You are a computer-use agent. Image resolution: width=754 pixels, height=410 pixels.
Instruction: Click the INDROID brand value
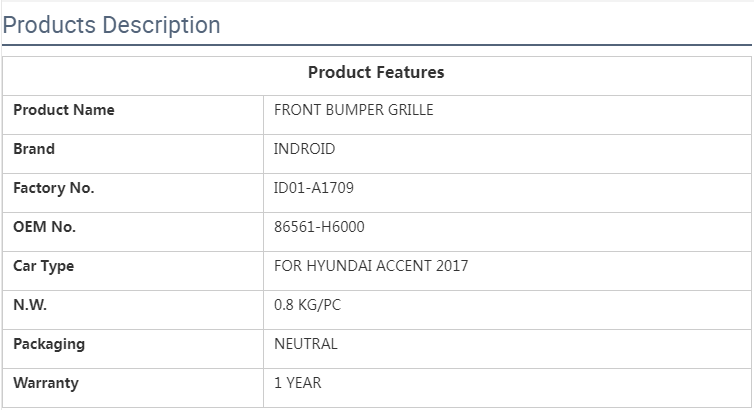[x=305, y=149]
